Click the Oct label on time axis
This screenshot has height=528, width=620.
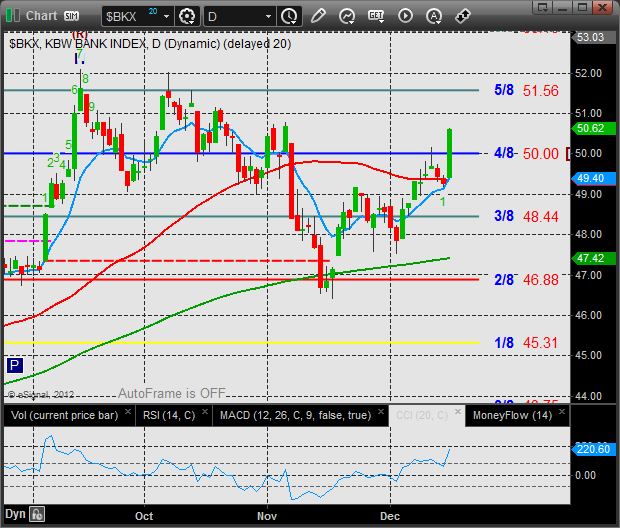pos(144,516)
